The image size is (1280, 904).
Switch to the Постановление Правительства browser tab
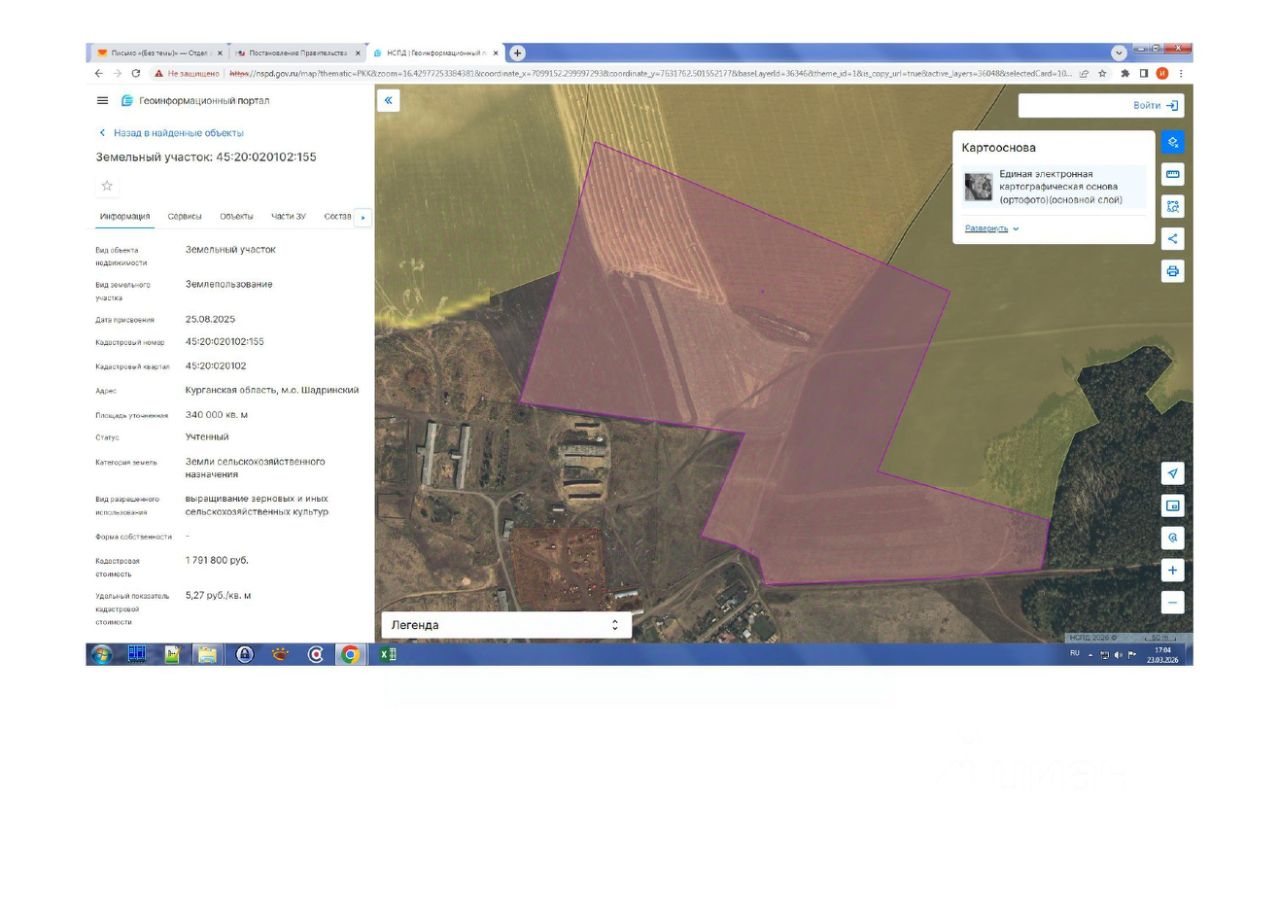tap(297, 53)
